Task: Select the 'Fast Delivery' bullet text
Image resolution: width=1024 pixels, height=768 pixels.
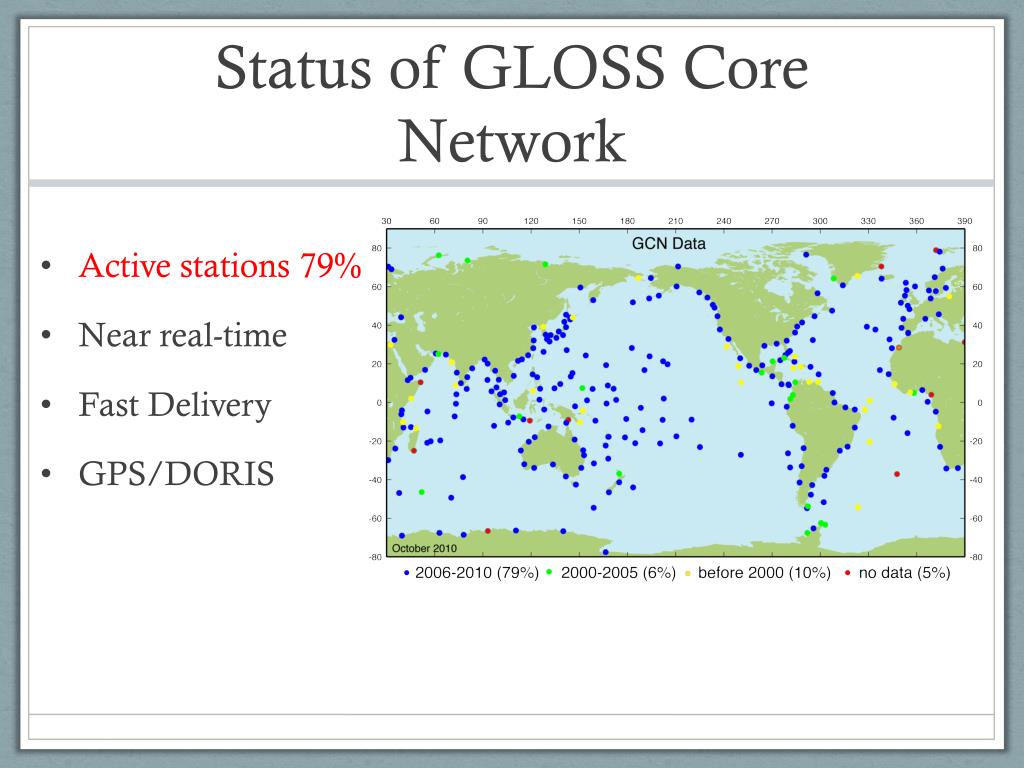Action: coord(174,405)
